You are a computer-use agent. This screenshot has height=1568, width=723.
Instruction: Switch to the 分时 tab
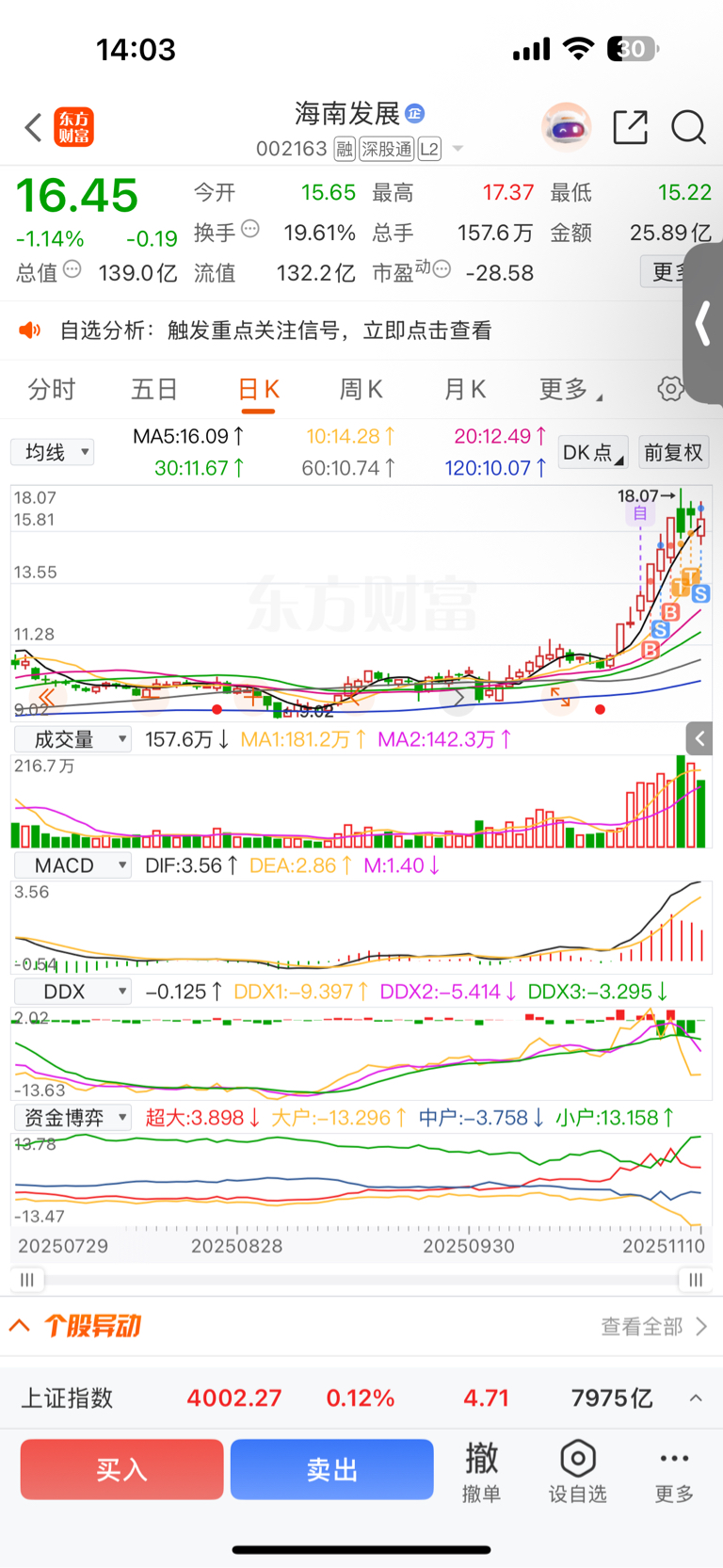coord(51,389)
